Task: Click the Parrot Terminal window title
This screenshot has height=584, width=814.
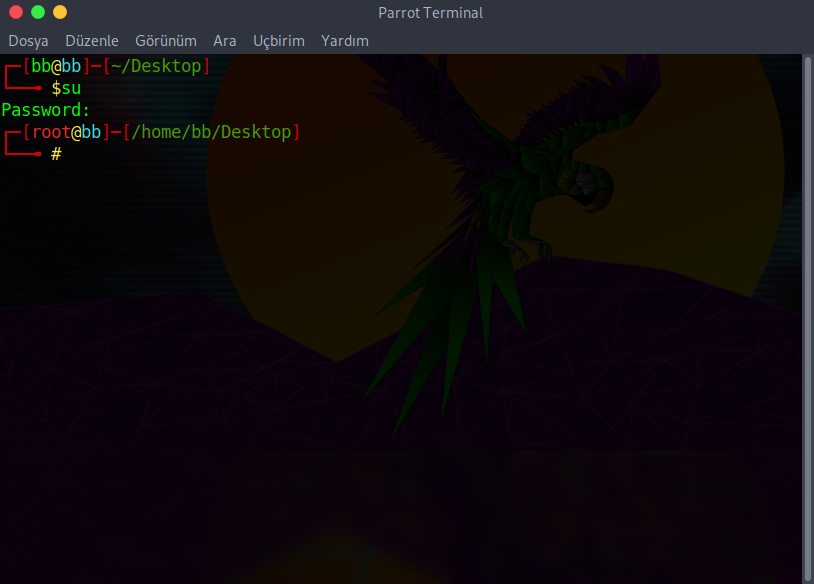Action: [430, 13]
